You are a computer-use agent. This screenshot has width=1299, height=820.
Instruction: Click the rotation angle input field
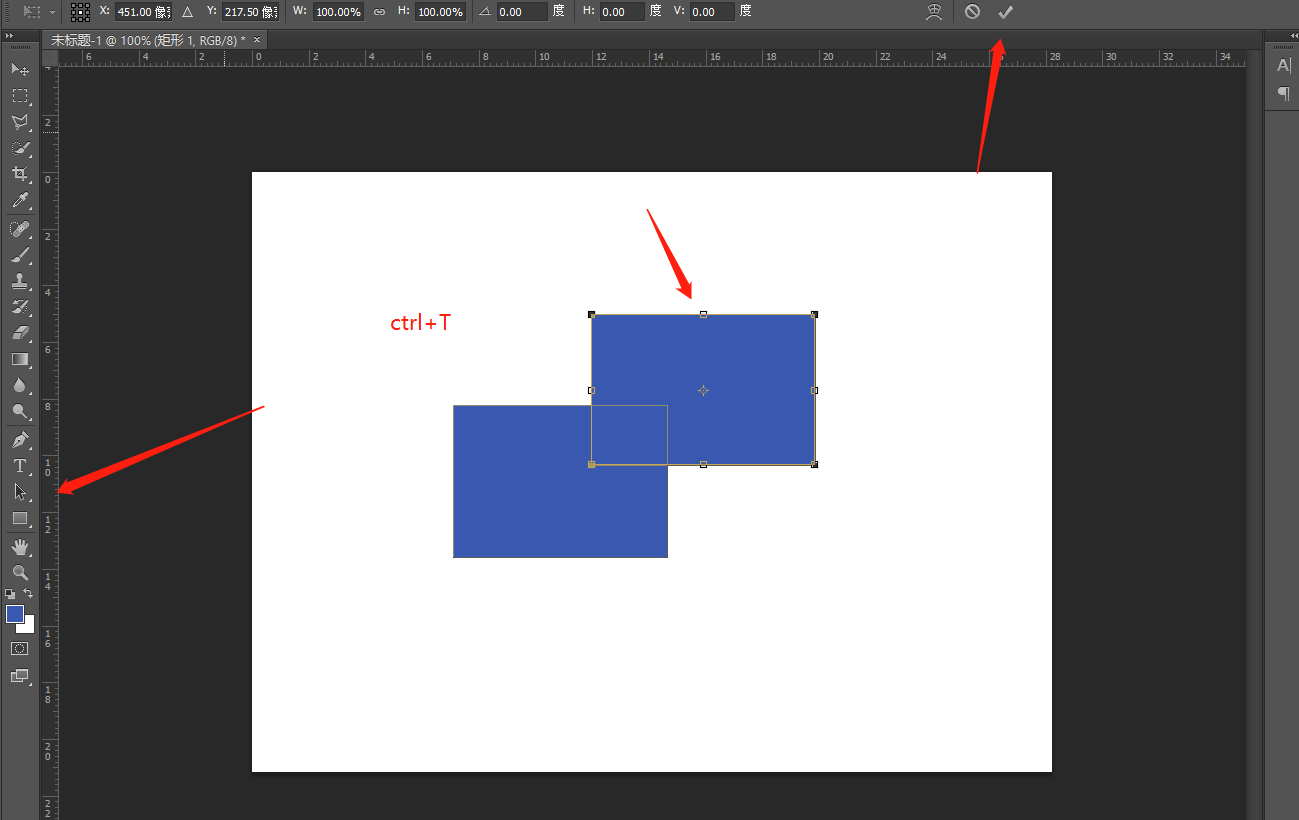point(522,12)
